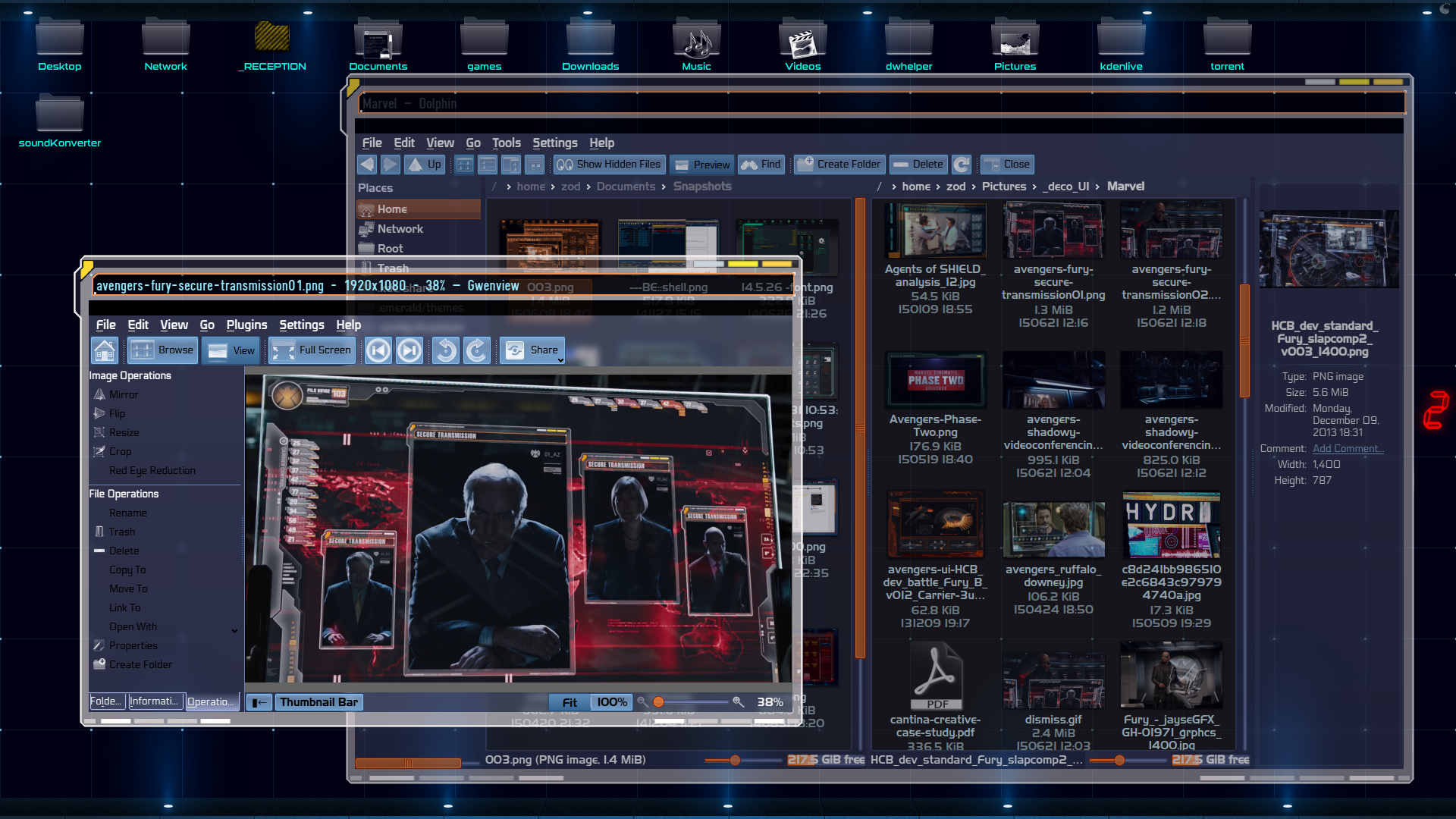Image resolution: width=1456 pixels, height=819 pixels.
Task: Toggle Browse mode in Gwenview
Action: pyautogui.click(x=162, y=350)
